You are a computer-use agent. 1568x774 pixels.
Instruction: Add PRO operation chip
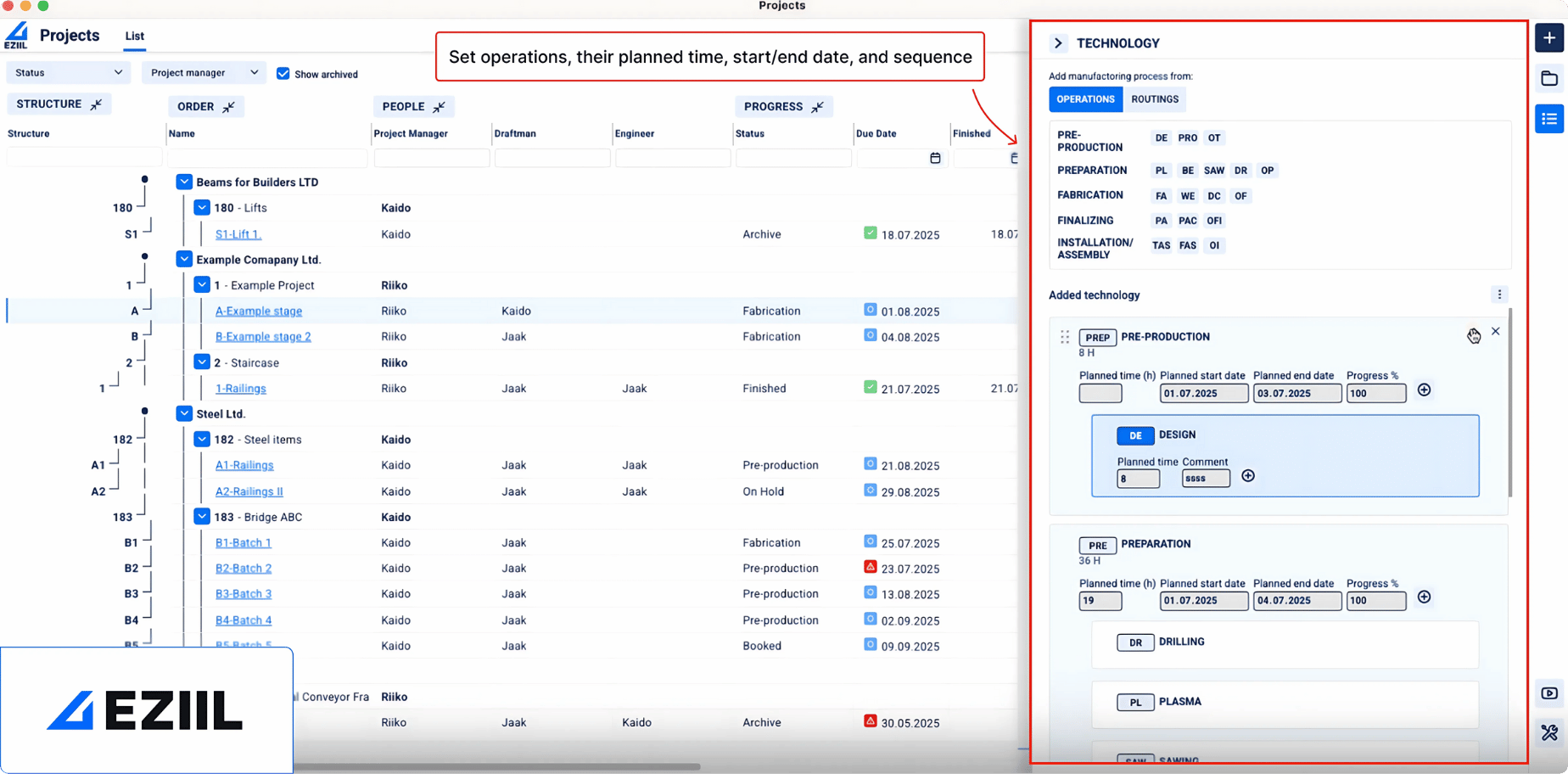(1188, 138)
